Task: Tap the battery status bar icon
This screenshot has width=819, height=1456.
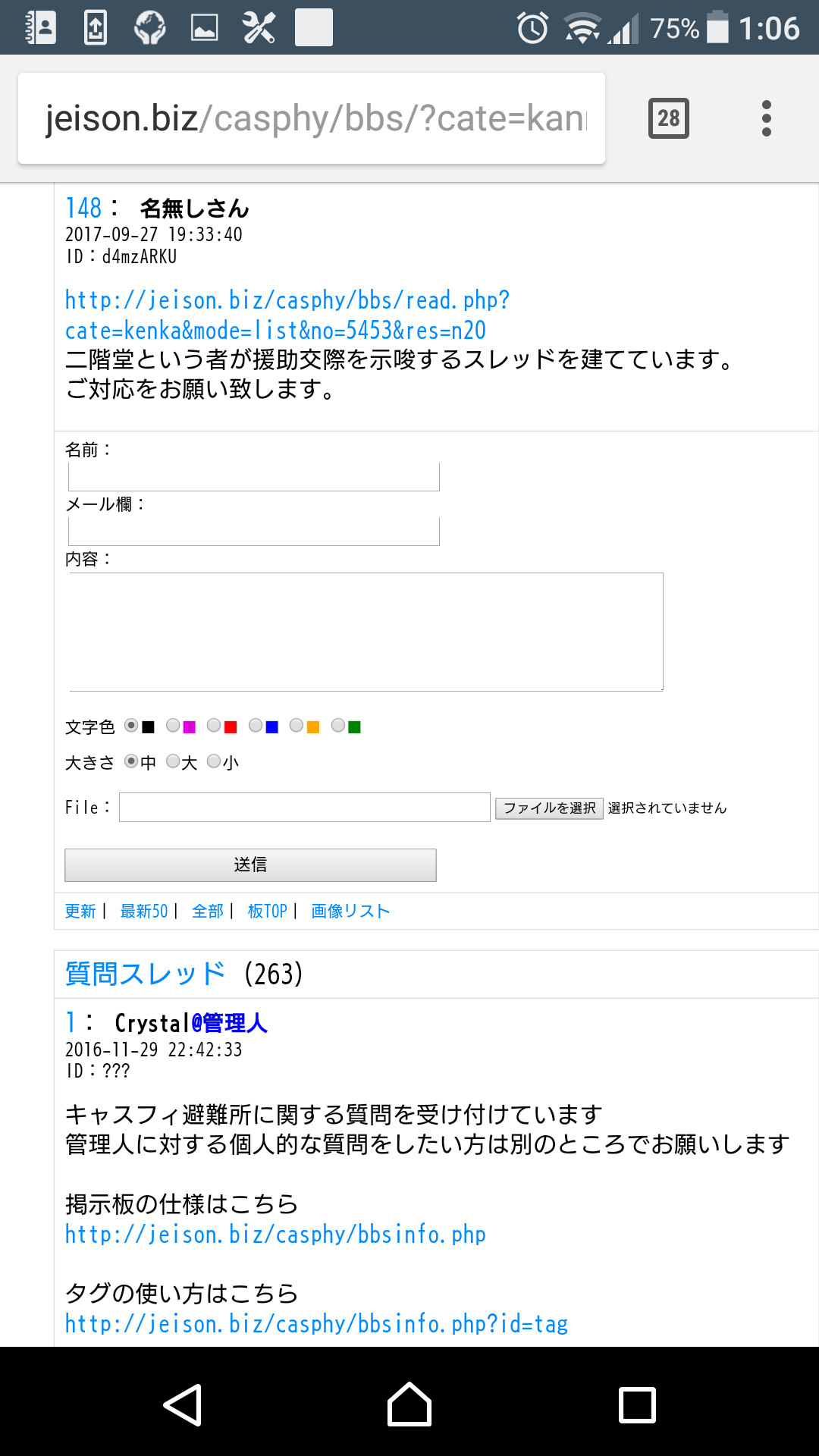Action: [x=717, y=28]
